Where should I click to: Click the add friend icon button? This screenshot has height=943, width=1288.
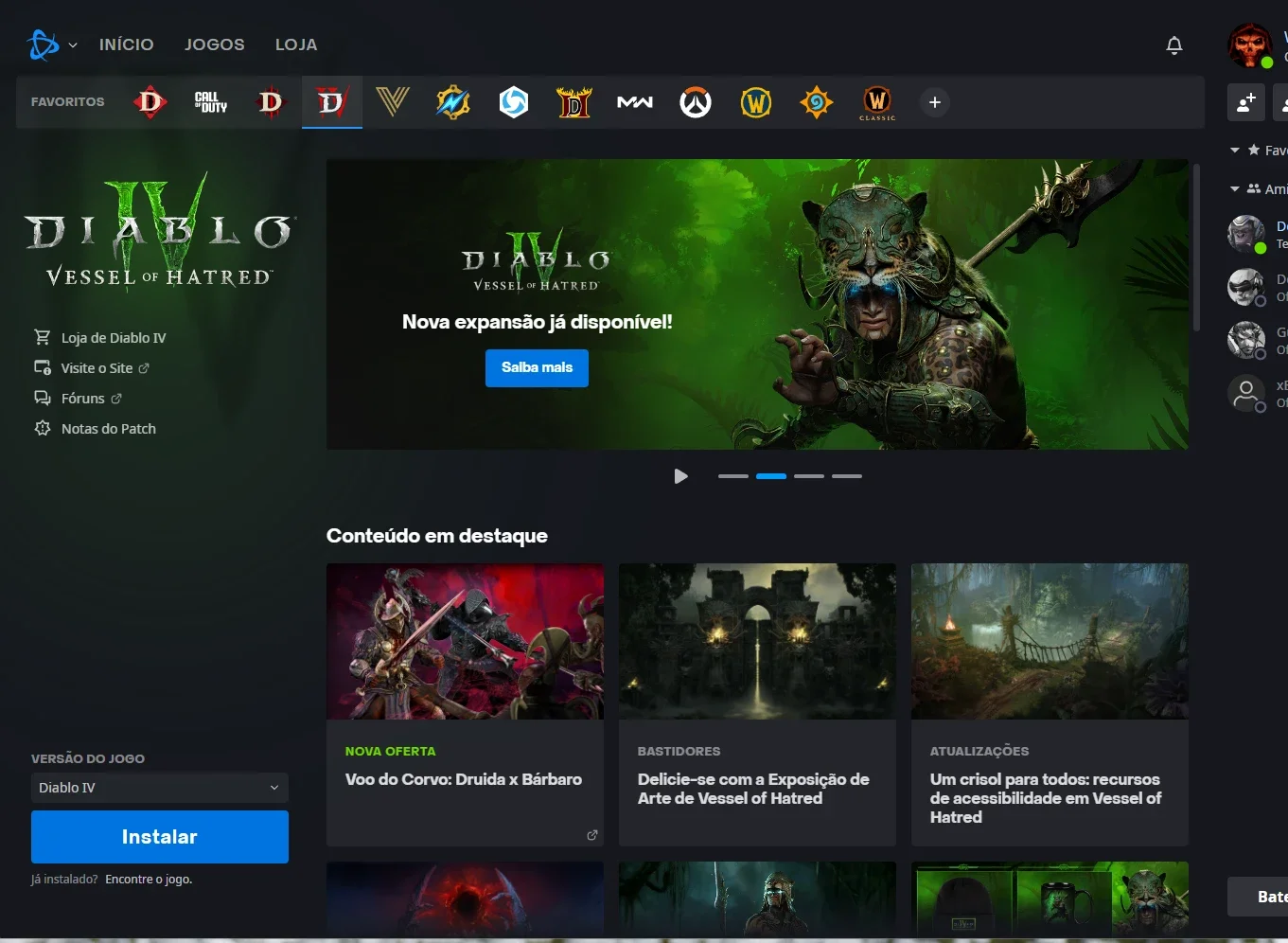(1246, 102)
